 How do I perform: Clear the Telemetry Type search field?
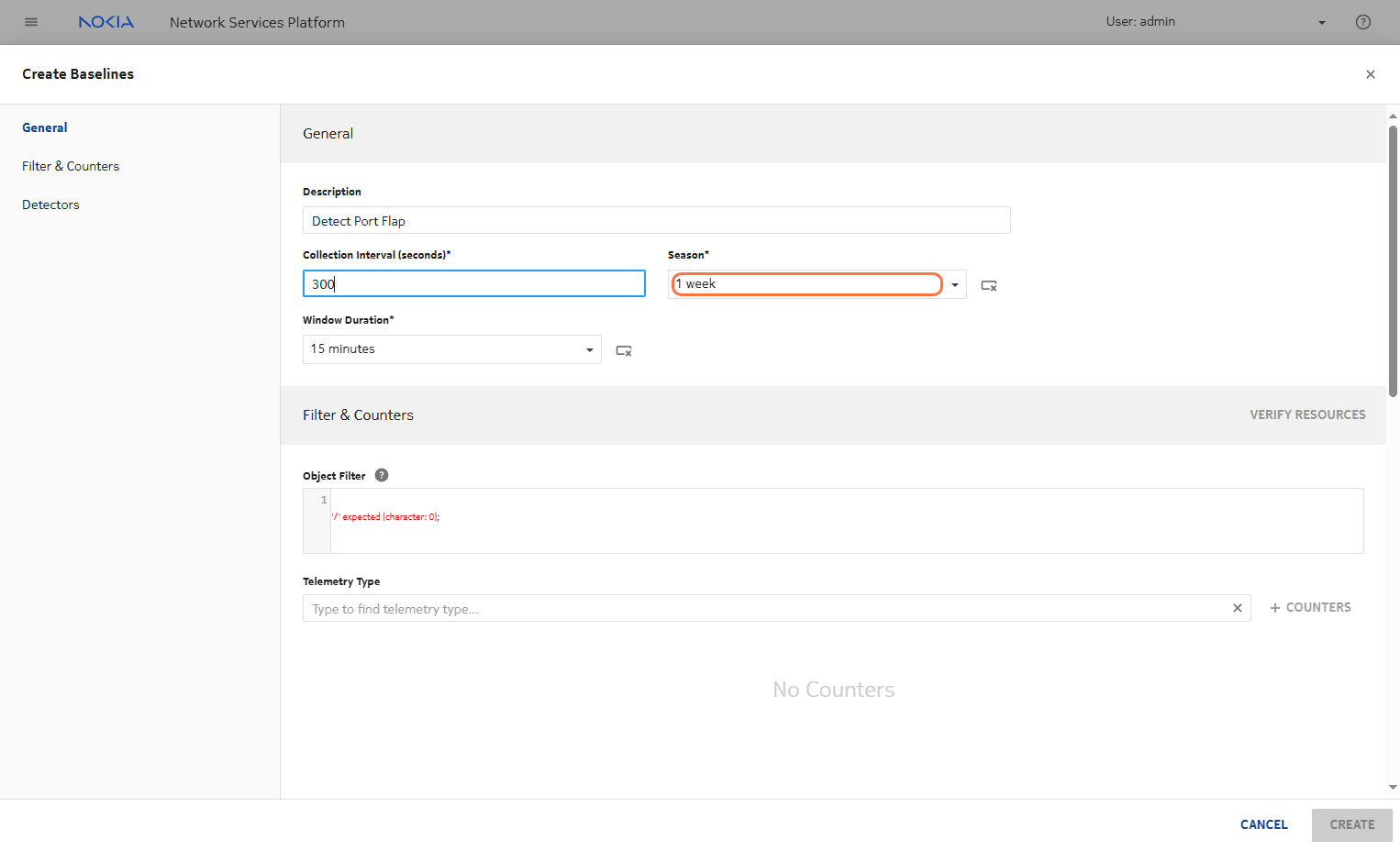coord(1237,608)
